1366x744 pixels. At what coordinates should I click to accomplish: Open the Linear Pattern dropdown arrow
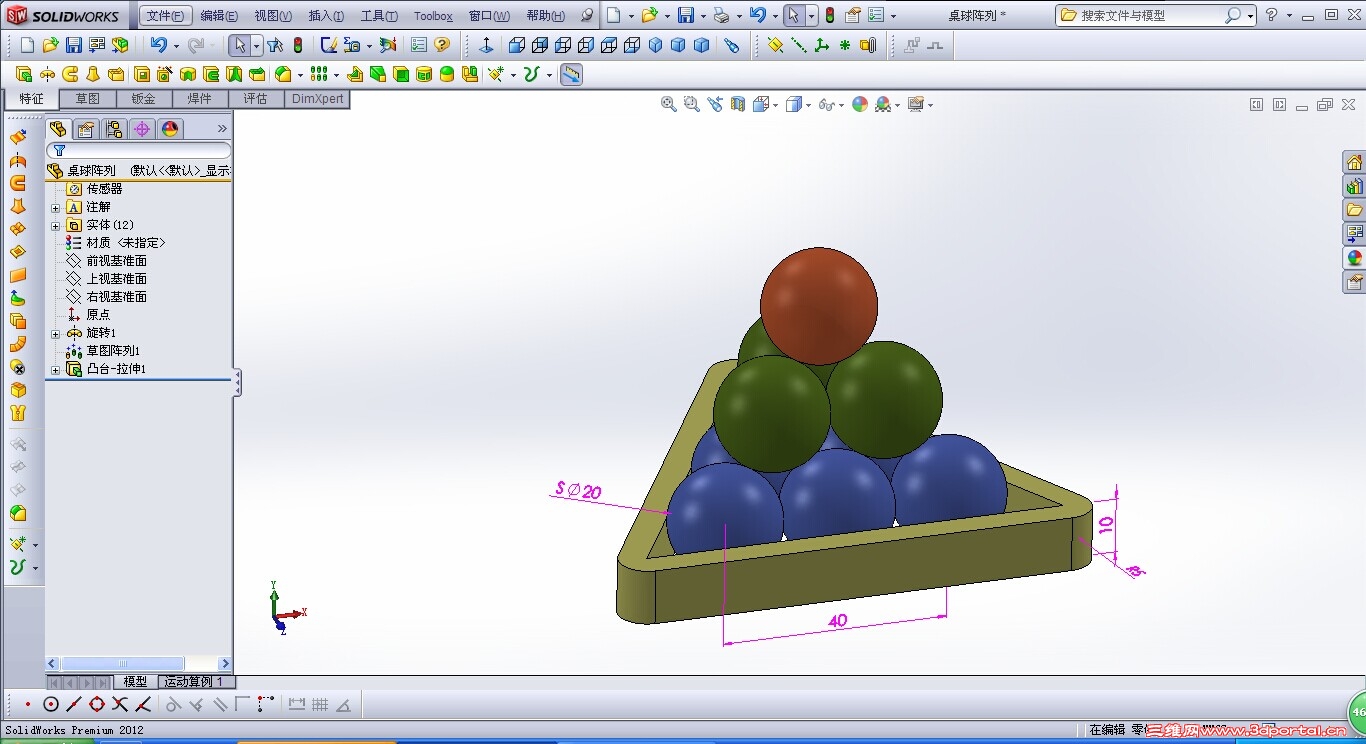click(x=336, y=75)
